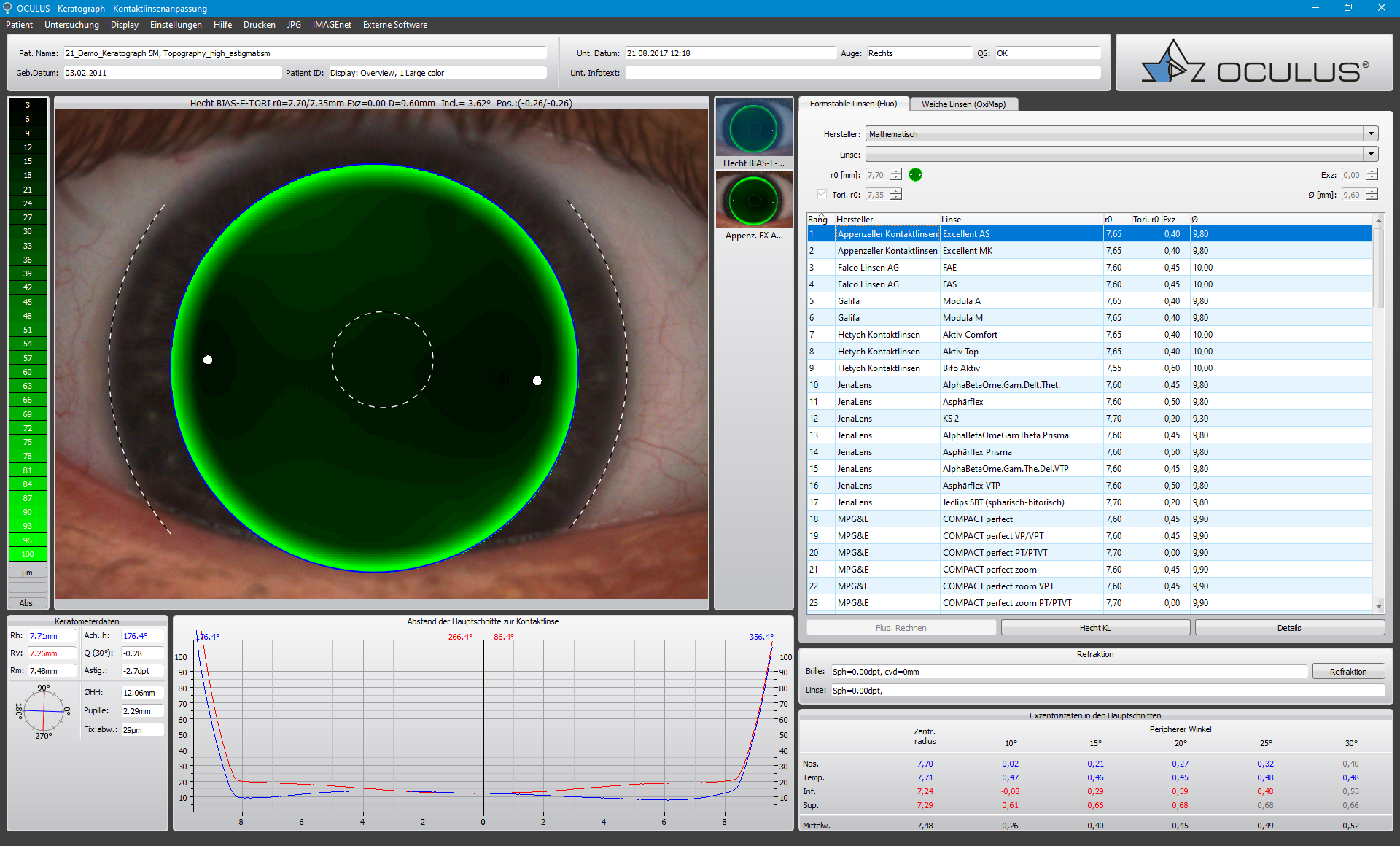Screen dimensions: 1400x846
Task: Select row Appenzeller Excellent MK
Action: [x=1089, y=251]
